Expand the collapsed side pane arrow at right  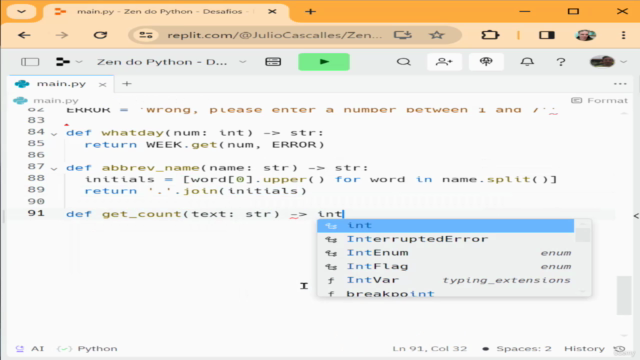click(636, 216)
